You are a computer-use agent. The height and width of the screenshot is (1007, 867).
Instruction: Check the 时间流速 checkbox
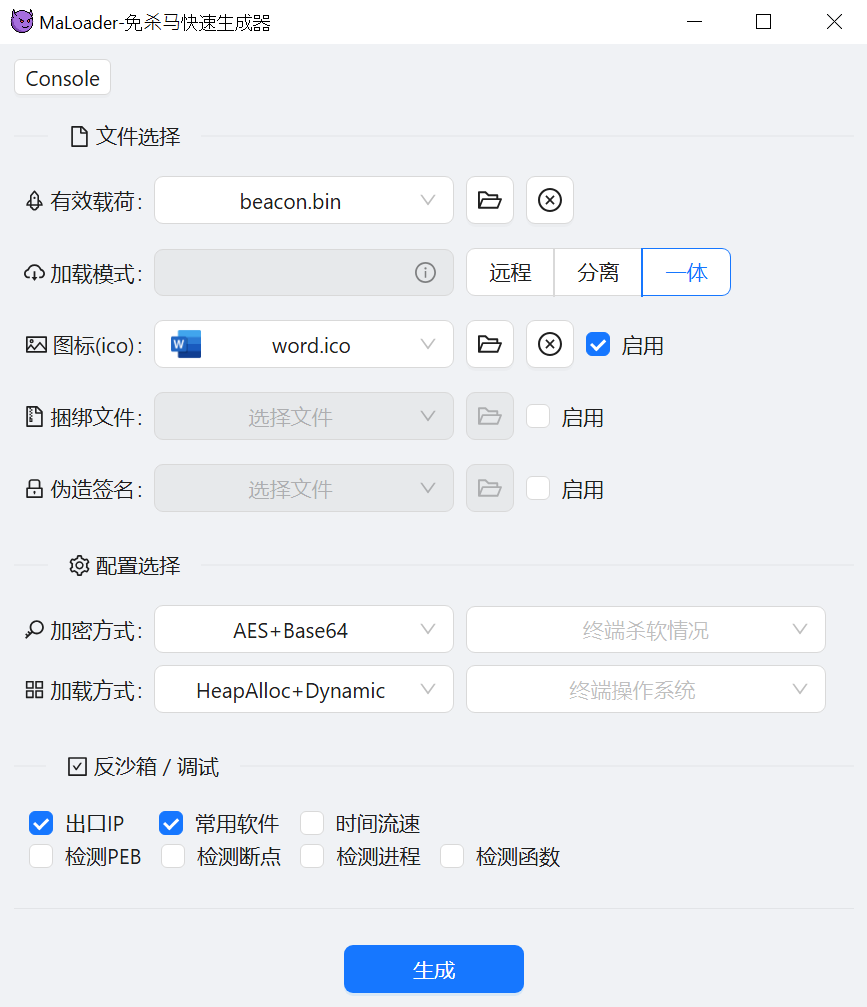click(x=312, y=823)
